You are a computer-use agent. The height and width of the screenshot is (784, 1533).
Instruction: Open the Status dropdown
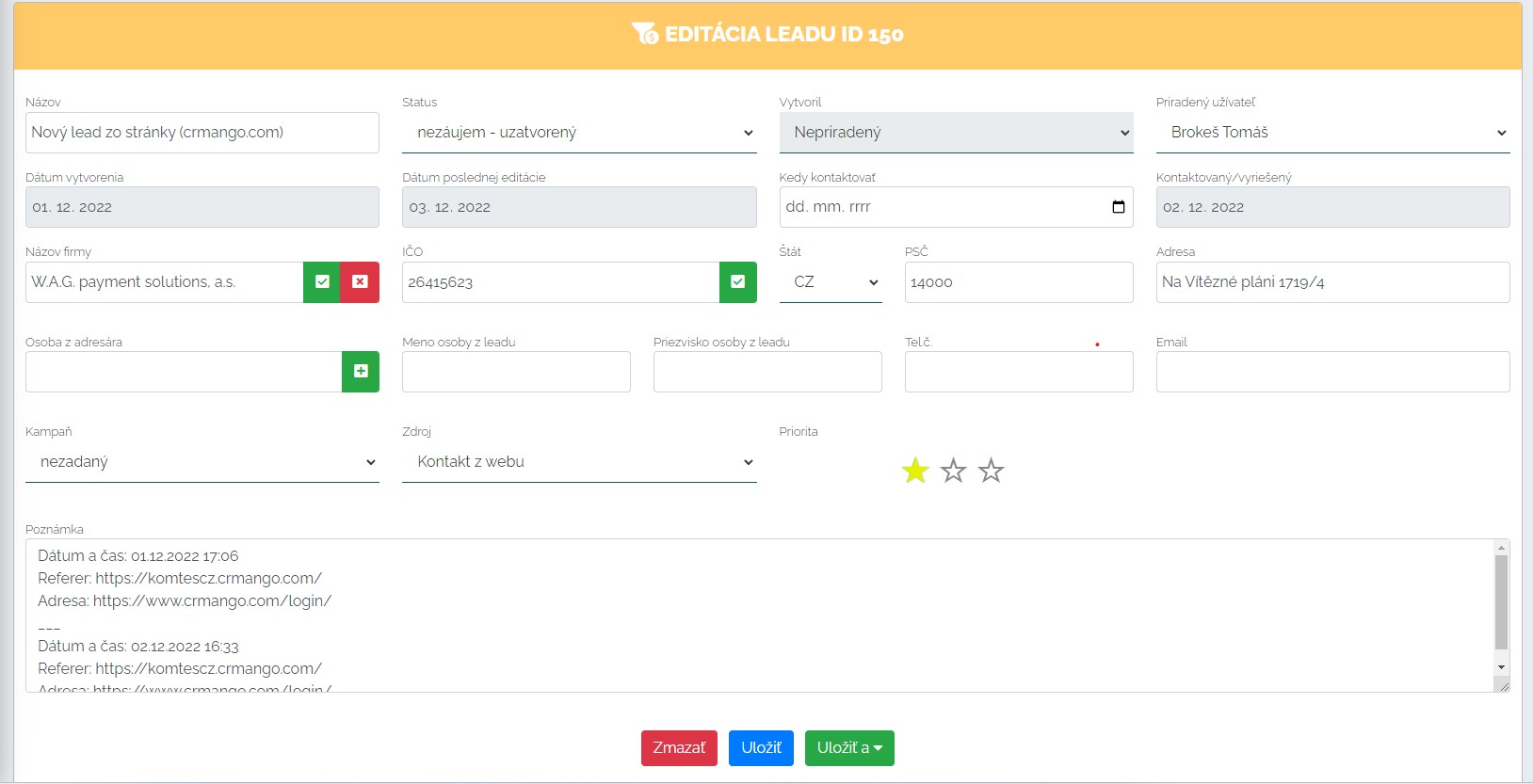pos(579,133)
